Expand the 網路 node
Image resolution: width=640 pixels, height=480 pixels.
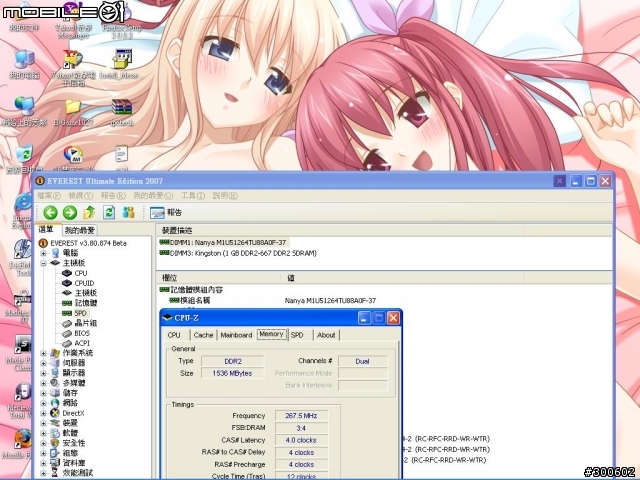43,403
